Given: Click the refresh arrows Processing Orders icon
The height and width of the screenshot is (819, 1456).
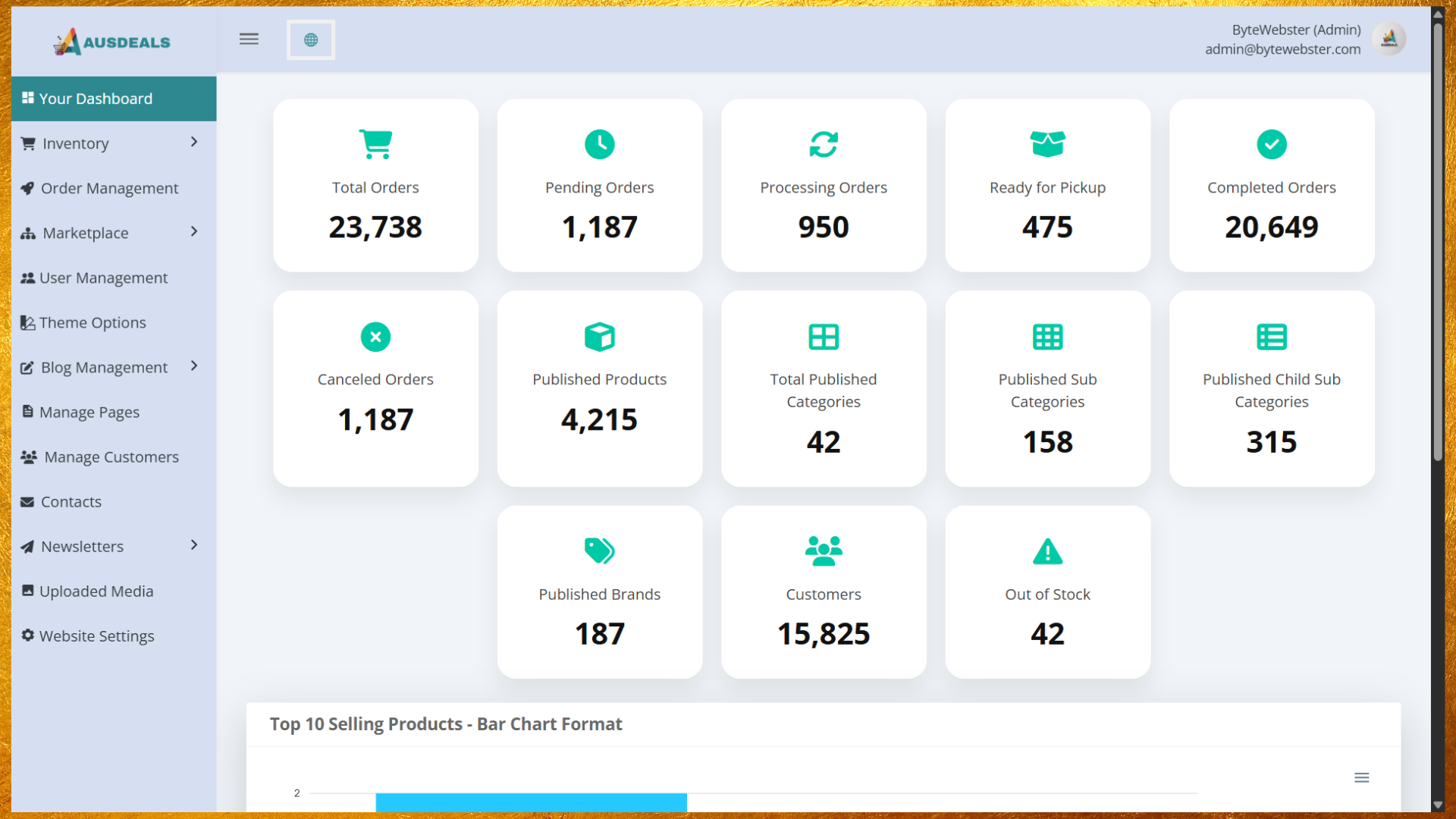Looking at the screenshot, I should pos(824,144).
